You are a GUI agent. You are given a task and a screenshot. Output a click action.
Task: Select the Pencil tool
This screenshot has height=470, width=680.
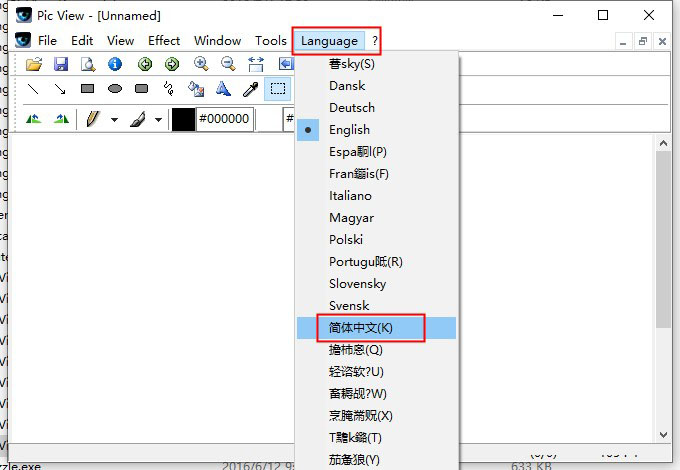[92, 119]
